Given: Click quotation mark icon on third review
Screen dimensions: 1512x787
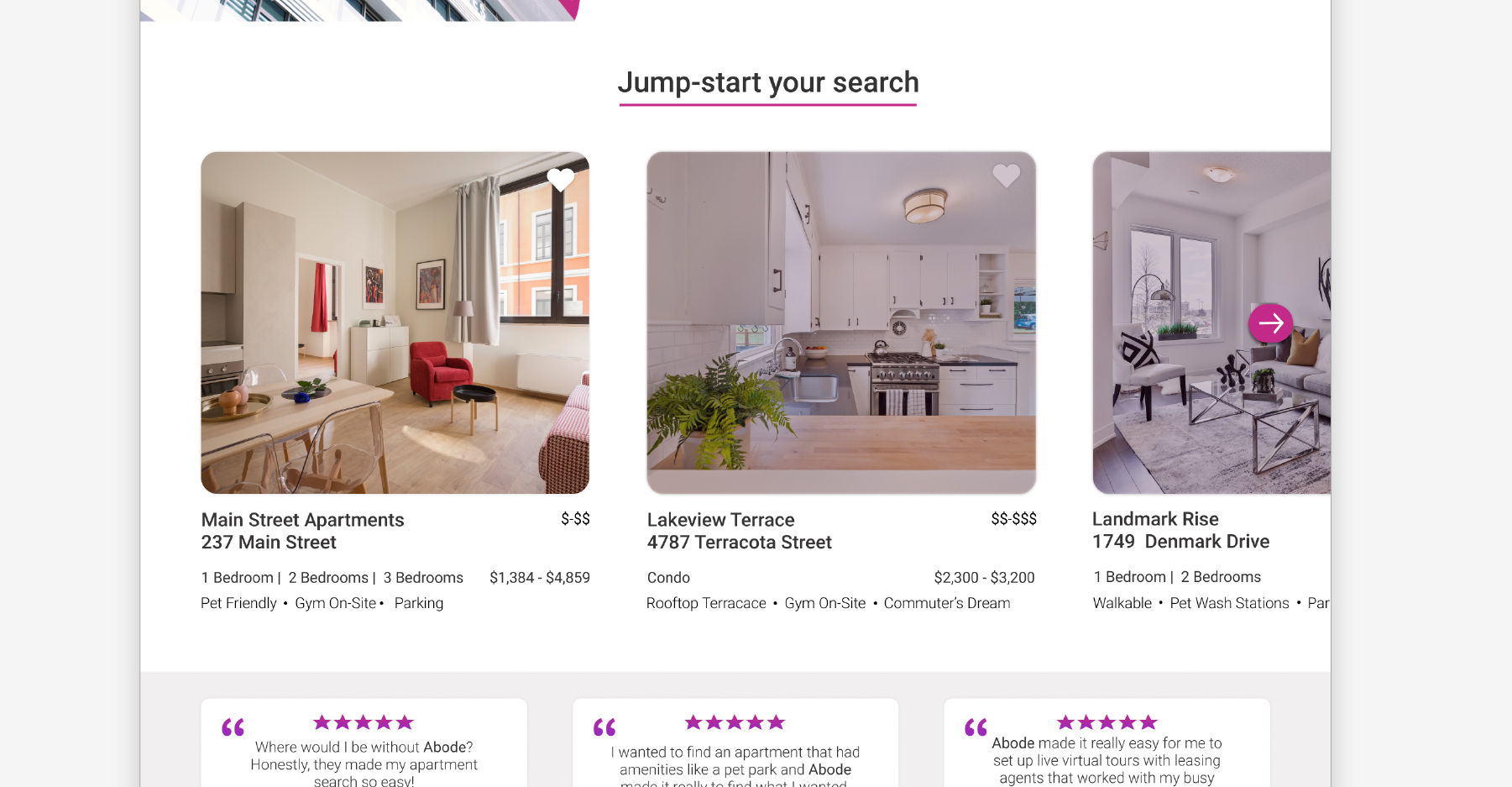Looking at the screenshot, I should 976,727.
